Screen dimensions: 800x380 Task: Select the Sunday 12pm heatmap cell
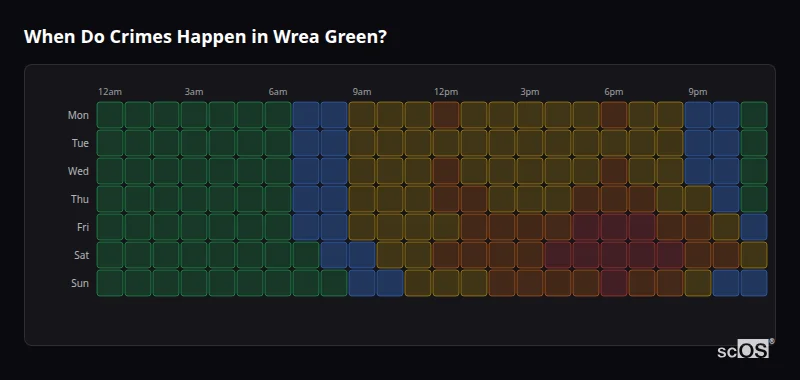[446, 283]
